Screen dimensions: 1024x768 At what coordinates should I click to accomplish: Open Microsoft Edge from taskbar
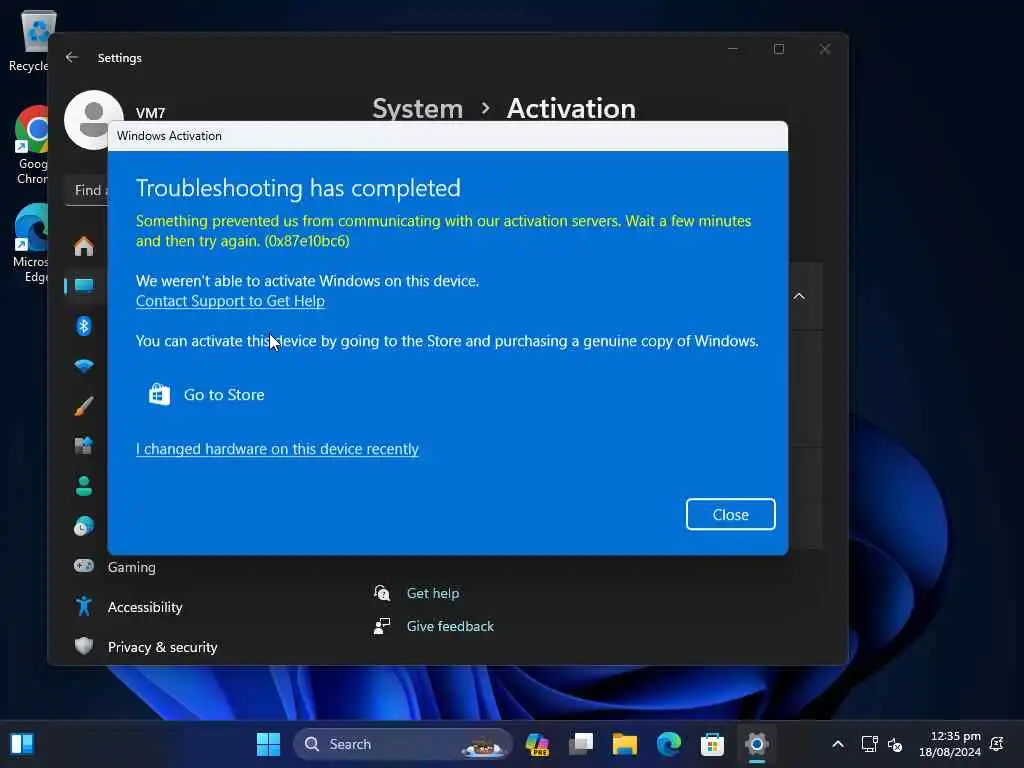point(669,744)
